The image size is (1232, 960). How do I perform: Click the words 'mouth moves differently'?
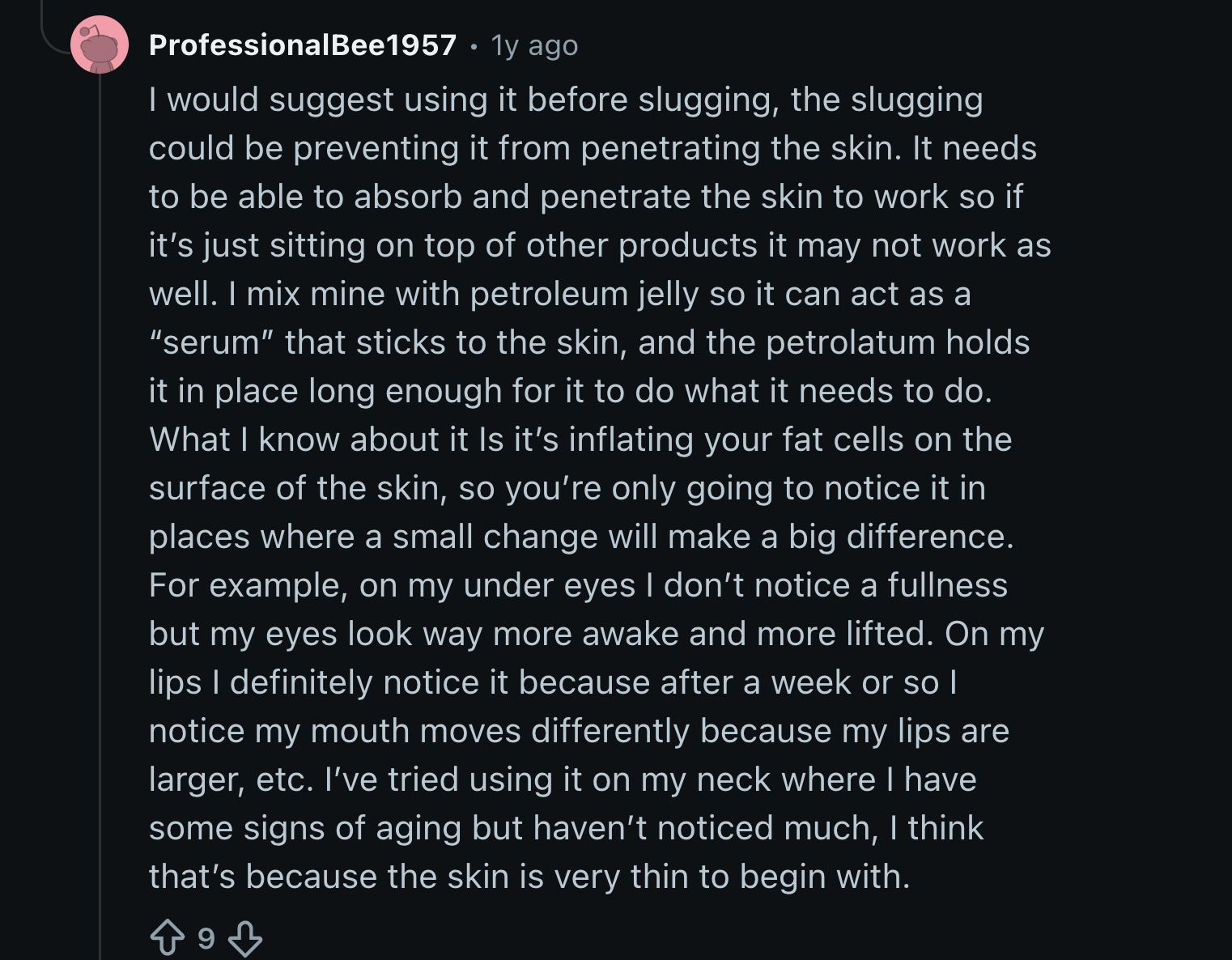501,731
